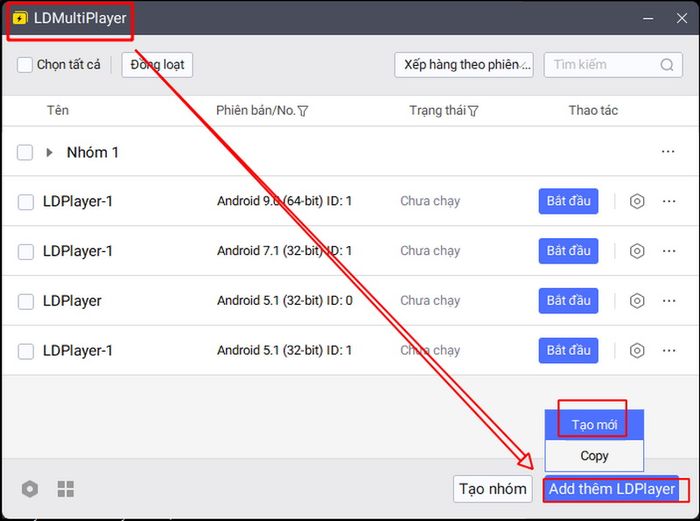Open the three-dot menu for Nhóm 1
The width and height of the screenshot is (700, 521).
click(x=668, y=152)
